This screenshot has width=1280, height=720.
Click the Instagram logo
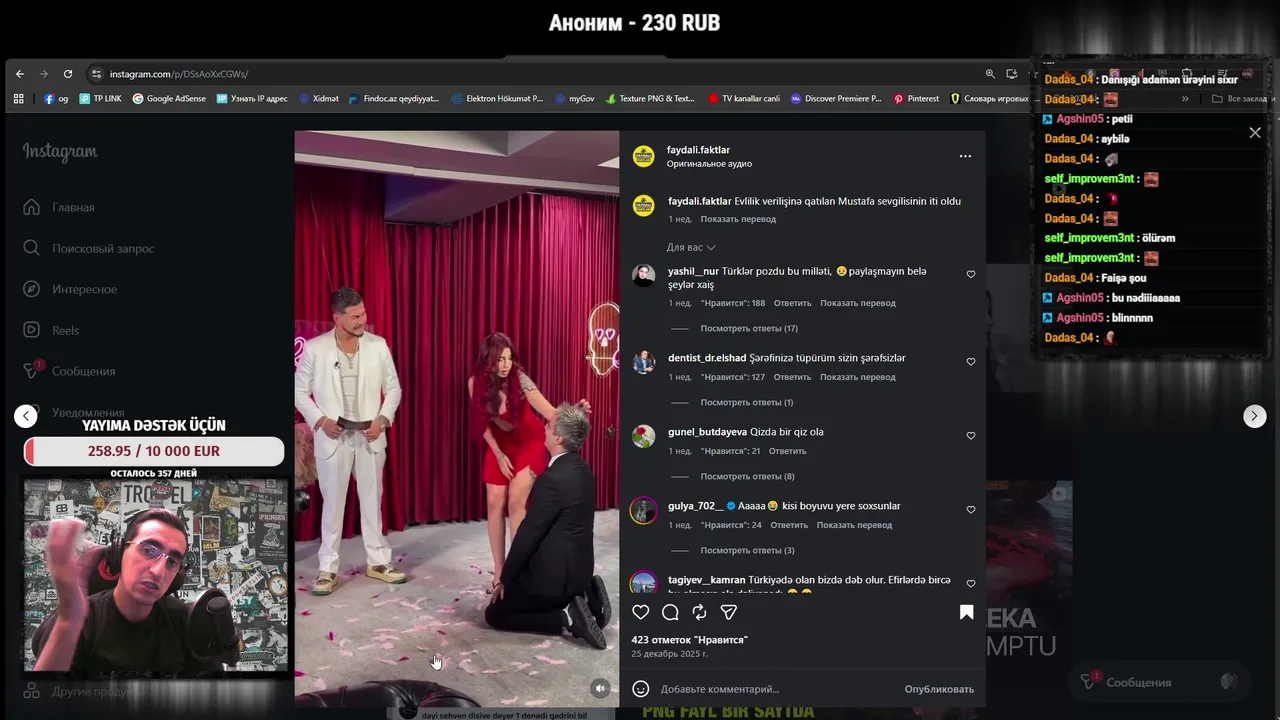click(60, 152)
